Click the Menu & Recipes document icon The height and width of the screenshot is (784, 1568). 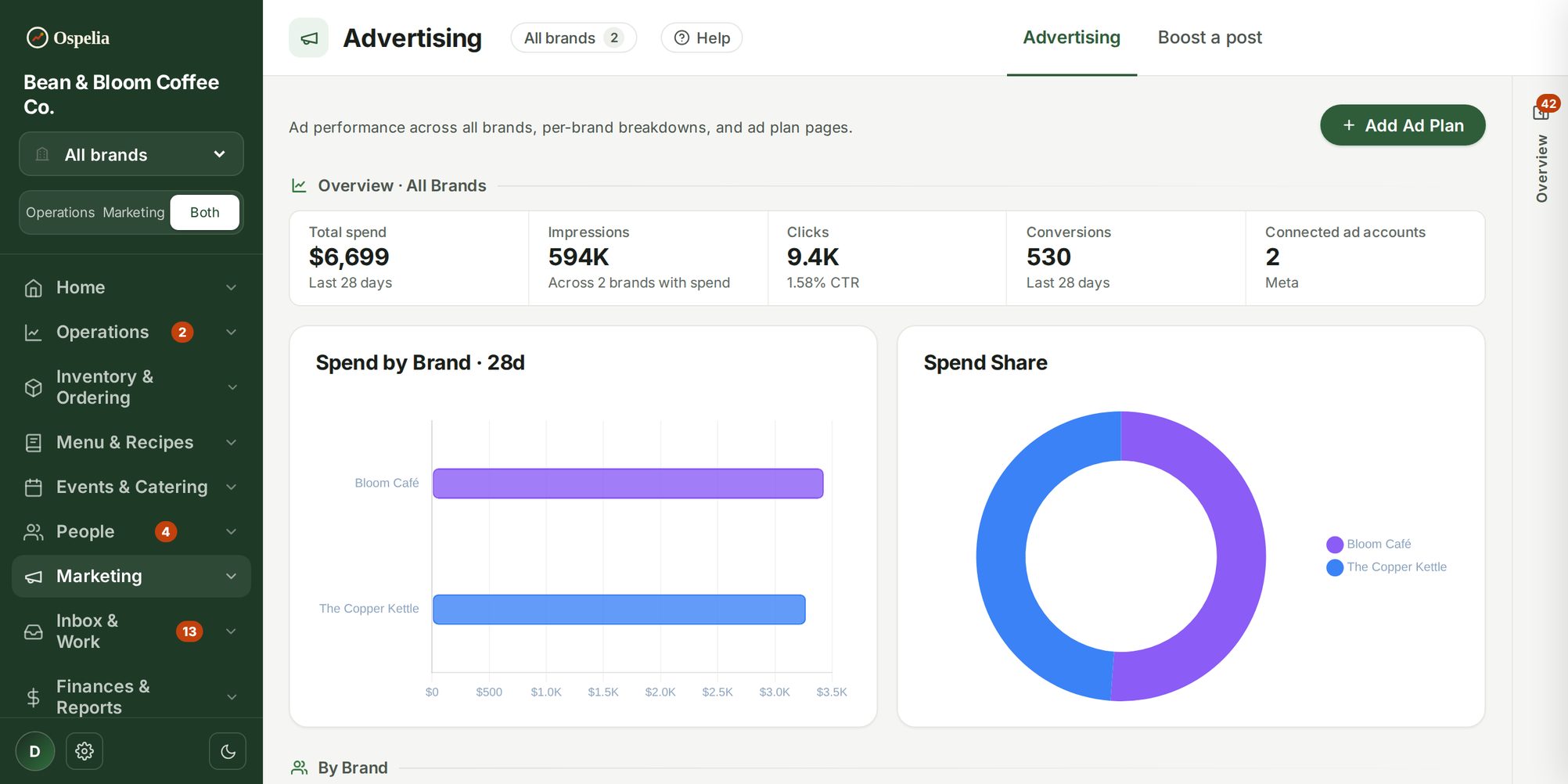[33, 443]
